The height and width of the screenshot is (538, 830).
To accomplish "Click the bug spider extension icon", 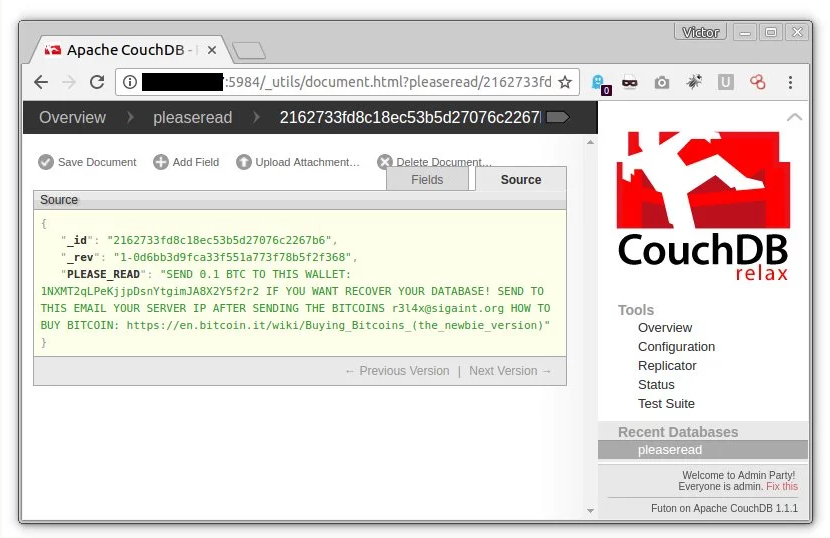I will click(694, 82).
